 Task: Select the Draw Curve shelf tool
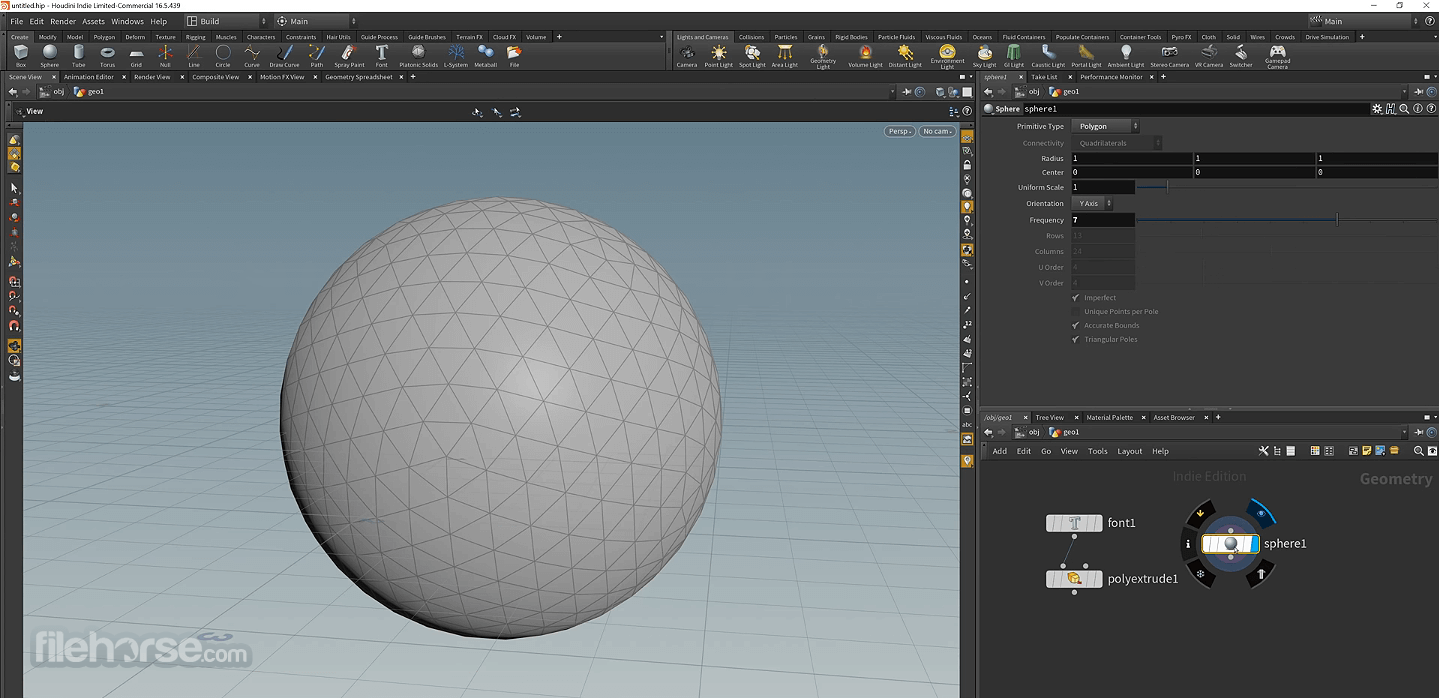pyautogui.click(x=284, y=56)
